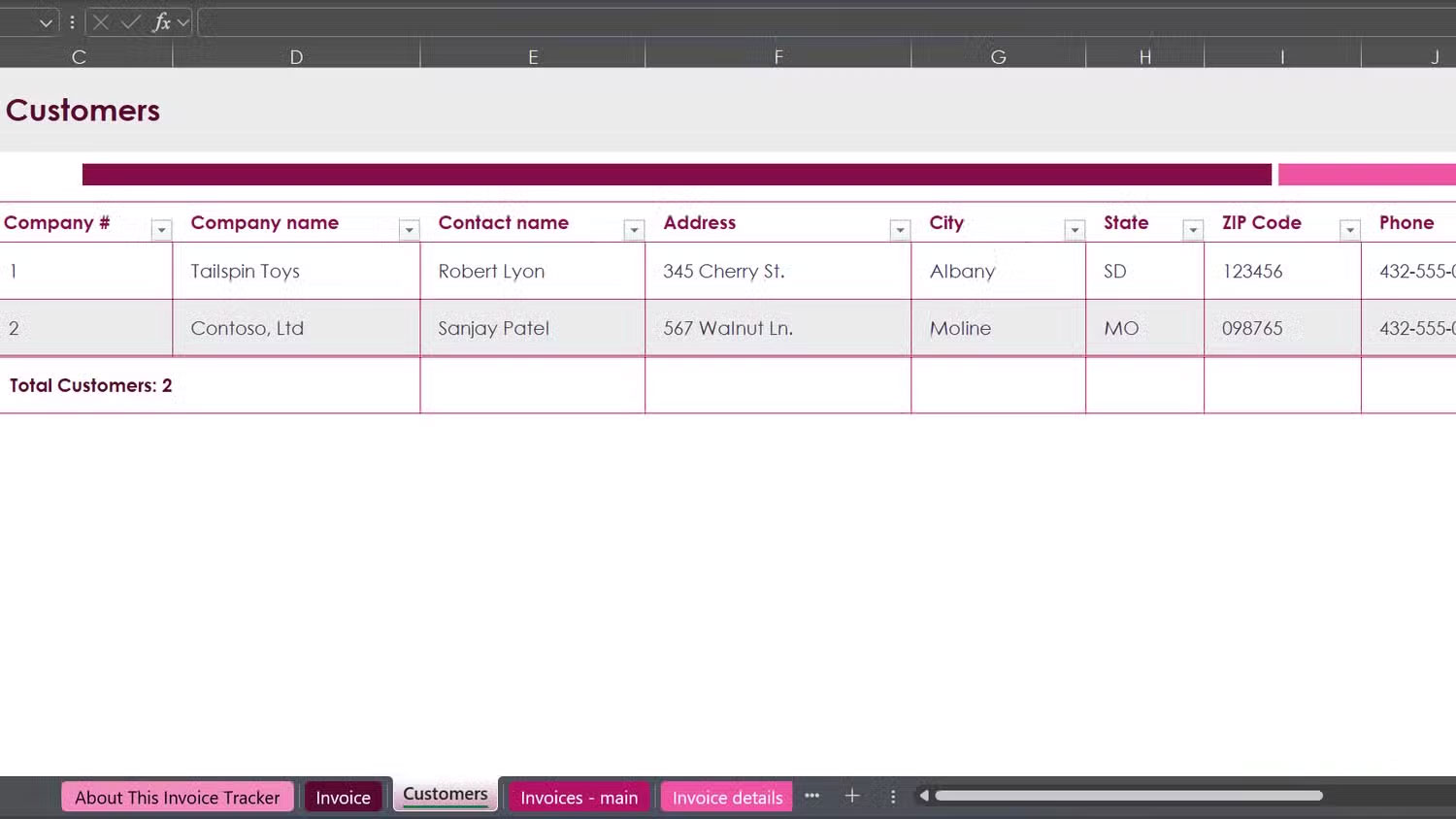The width and height of the screenshot is (1456, 819).
Task: Open the ZIP Code filter dropdown
Action: tap(1349, 230)
